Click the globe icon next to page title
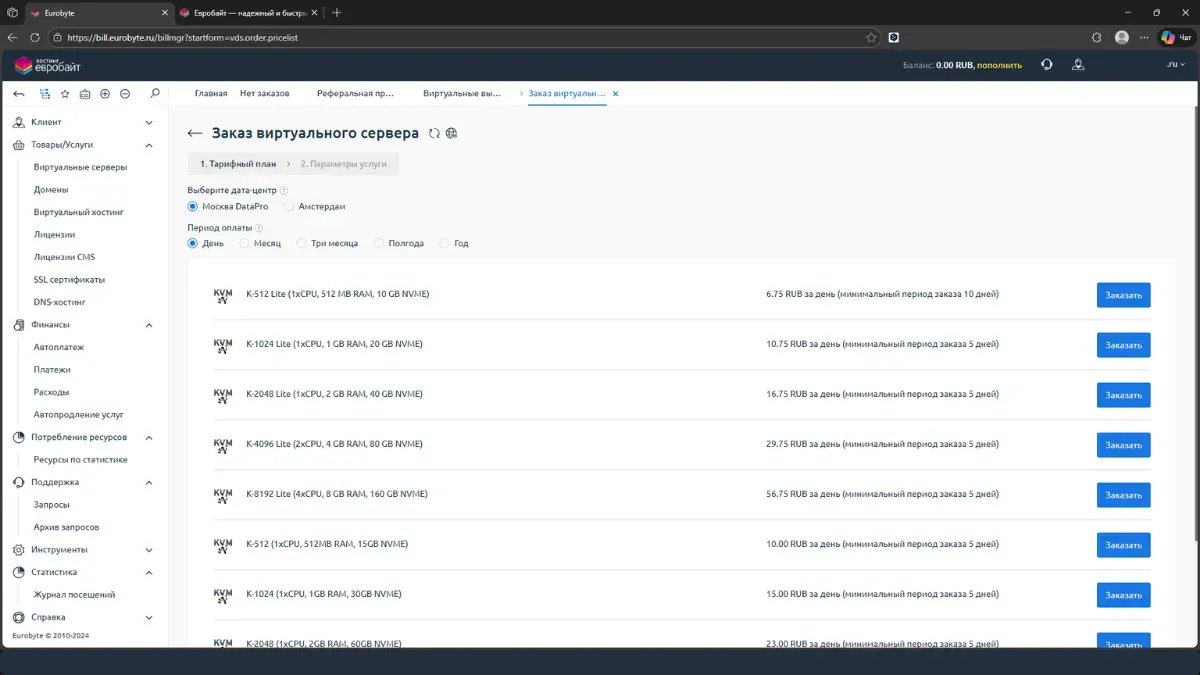The height and width of the screenshot is (675, 1200). point(452,133)
